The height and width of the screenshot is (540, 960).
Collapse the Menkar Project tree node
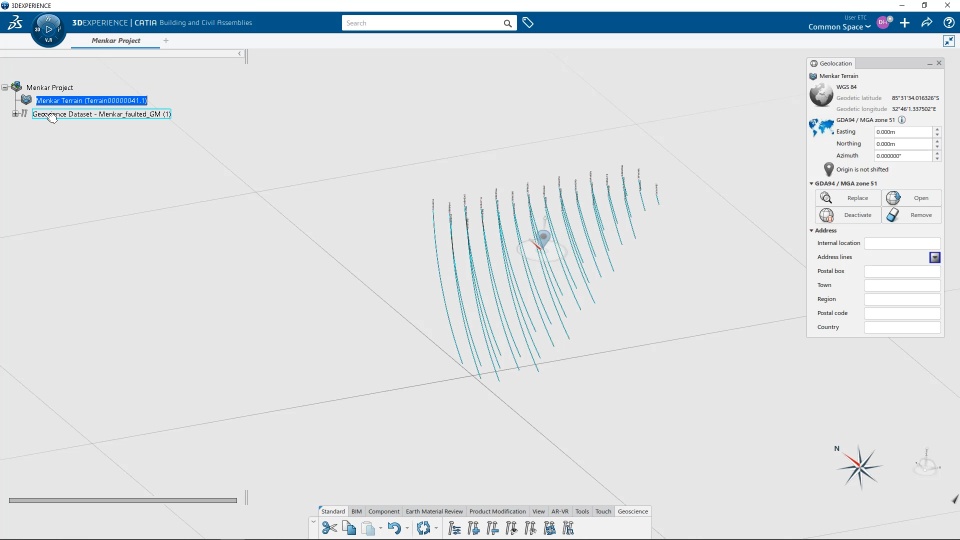pyautogui.click(x=5, y=88)
